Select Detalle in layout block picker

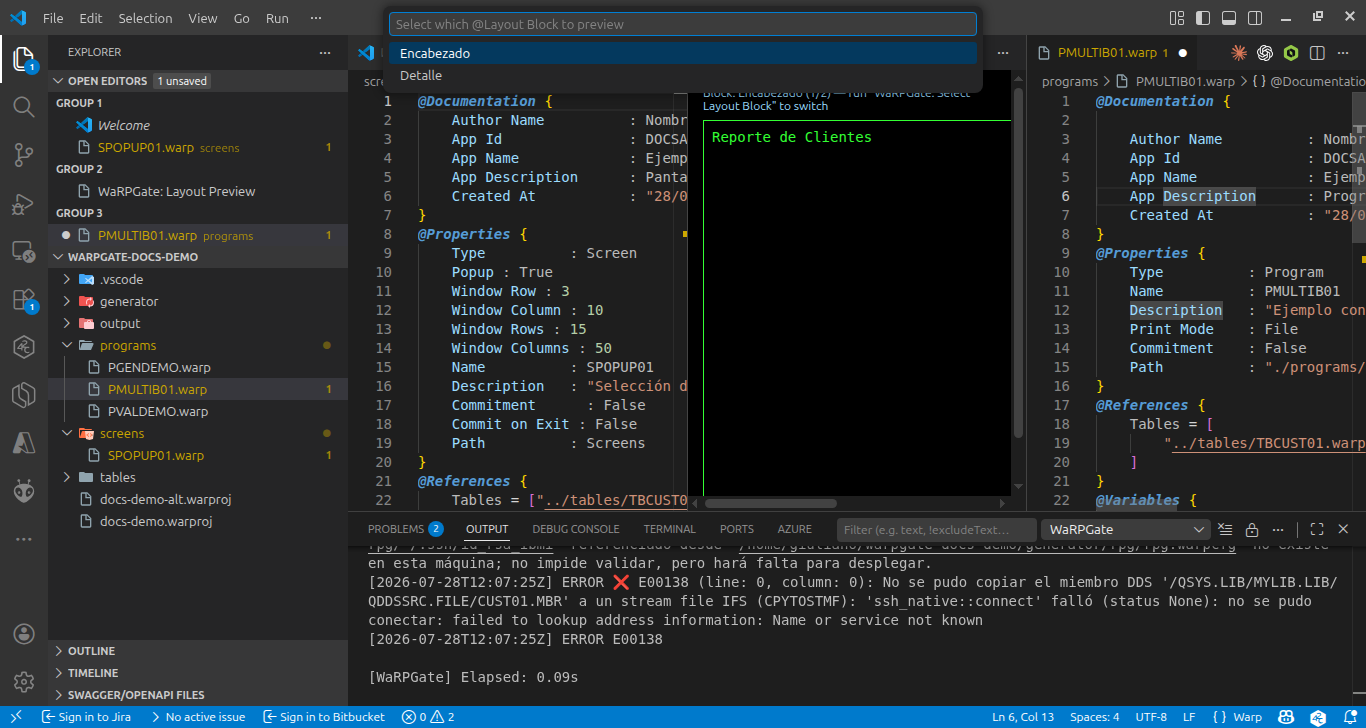point(683,75)
